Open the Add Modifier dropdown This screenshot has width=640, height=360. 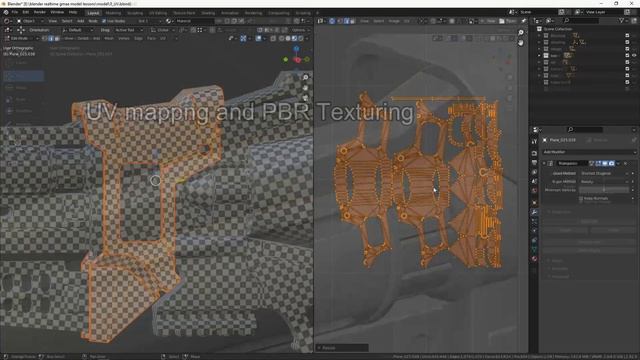click(x=589, y=152)
